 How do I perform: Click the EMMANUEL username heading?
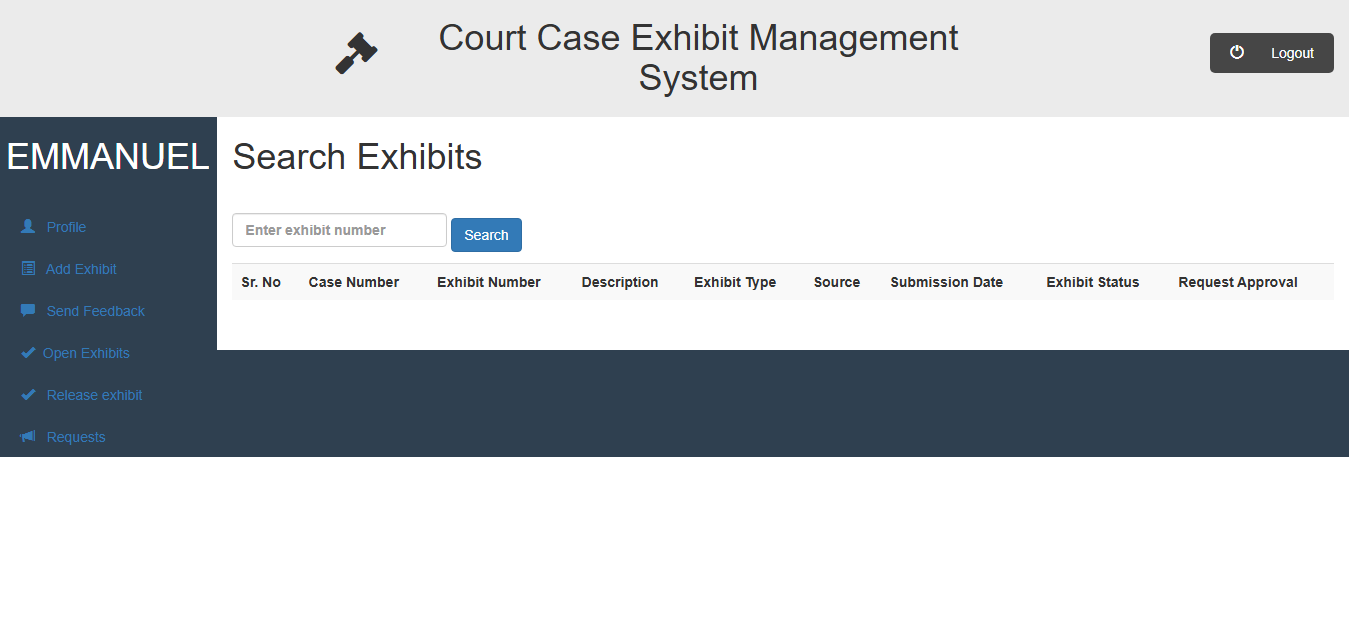(x=108, y=157)
